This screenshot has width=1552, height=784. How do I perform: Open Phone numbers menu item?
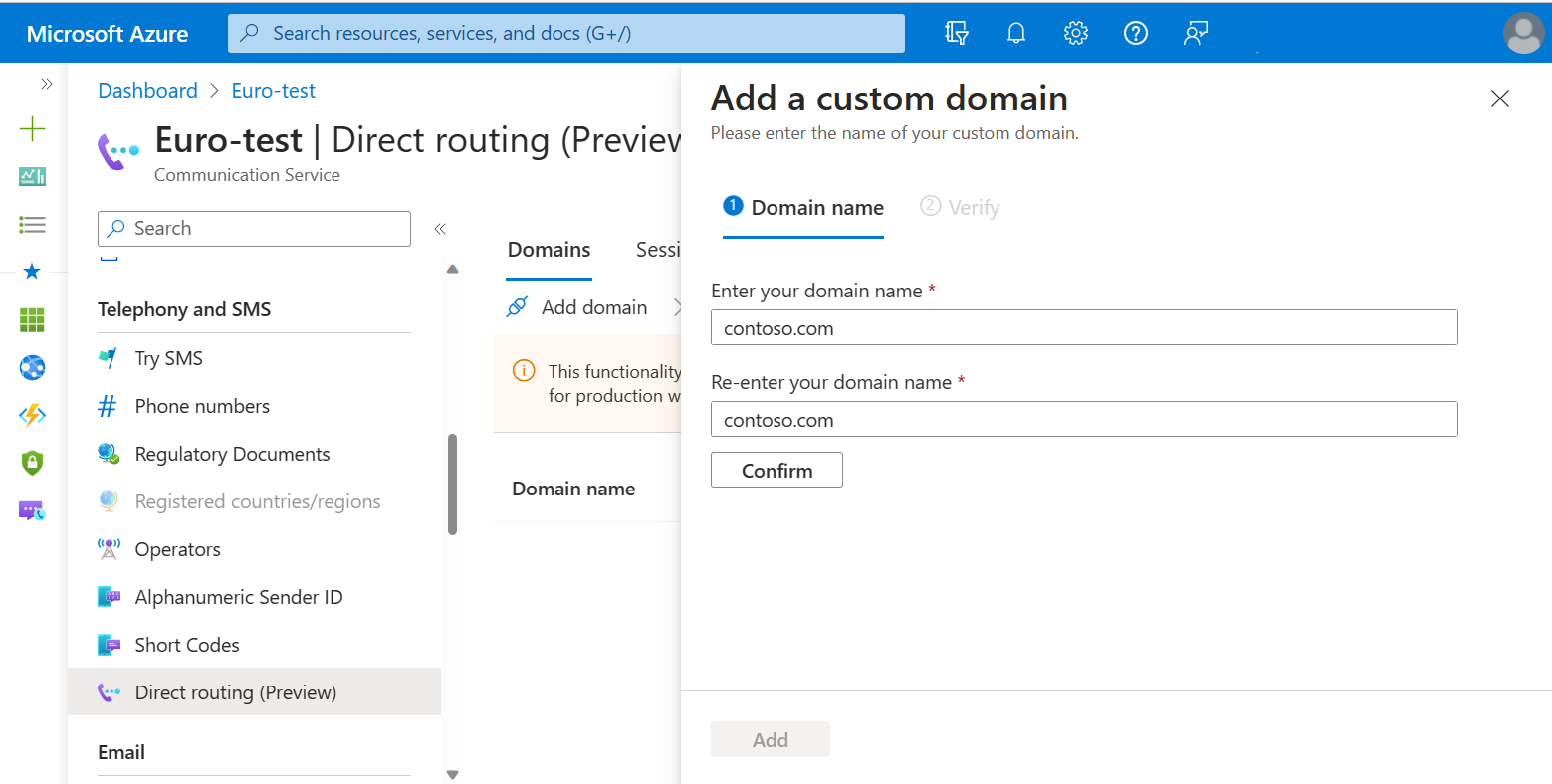point(254,406)
